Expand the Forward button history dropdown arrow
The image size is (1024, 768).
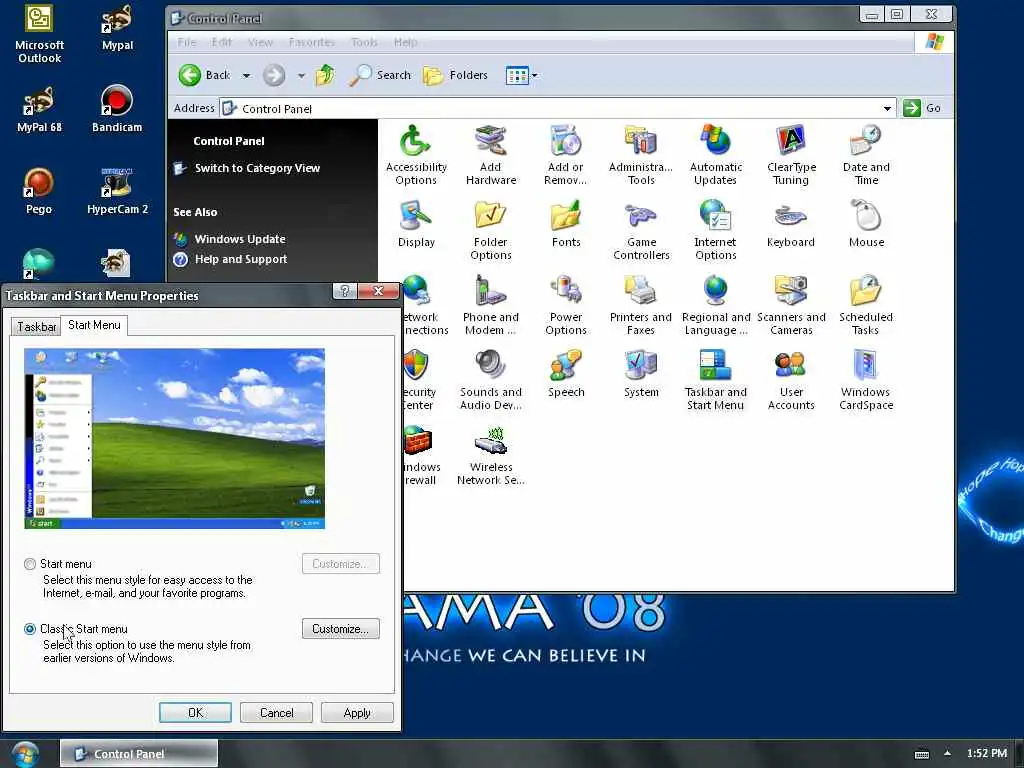click(301, 76)
